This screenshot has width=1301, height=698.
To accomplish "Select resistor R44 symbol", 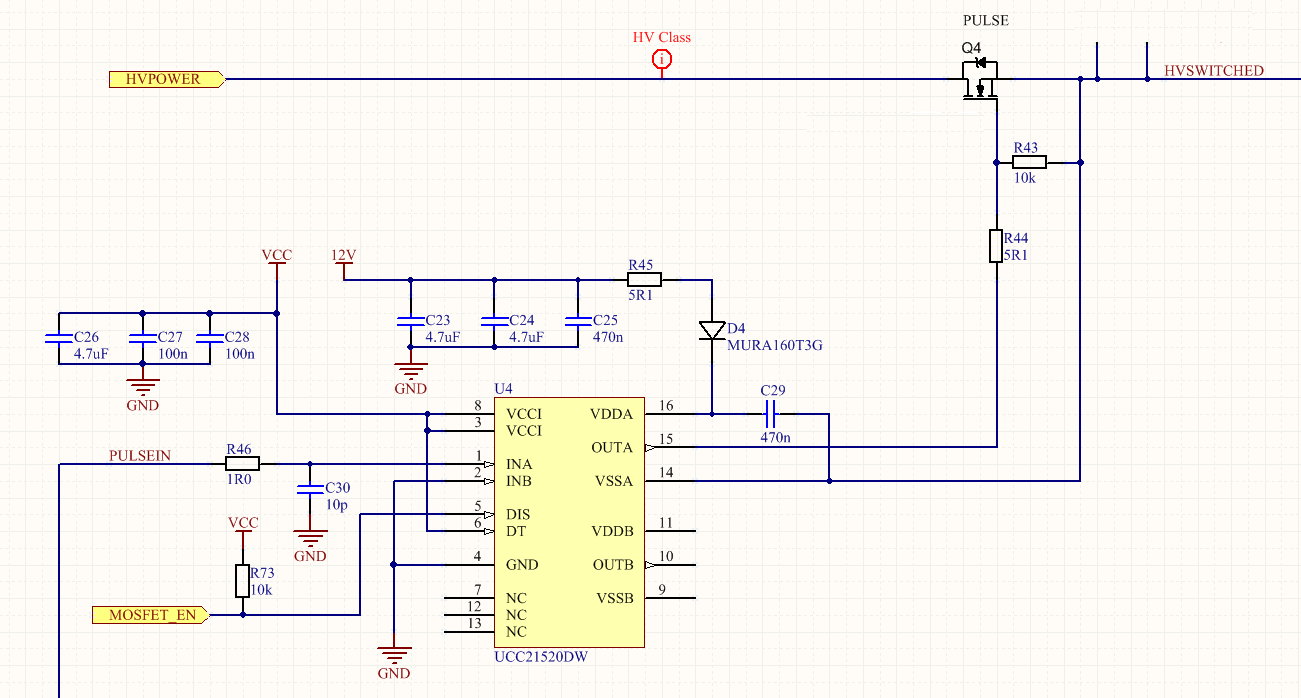I will pyautogui.click(x=996, y=246).
